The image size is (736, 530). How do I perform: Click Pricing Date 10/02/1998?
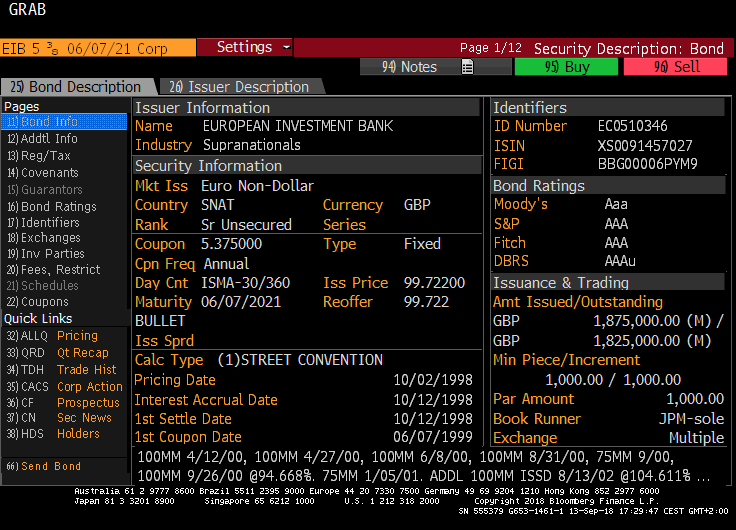(x=433, y=380)
